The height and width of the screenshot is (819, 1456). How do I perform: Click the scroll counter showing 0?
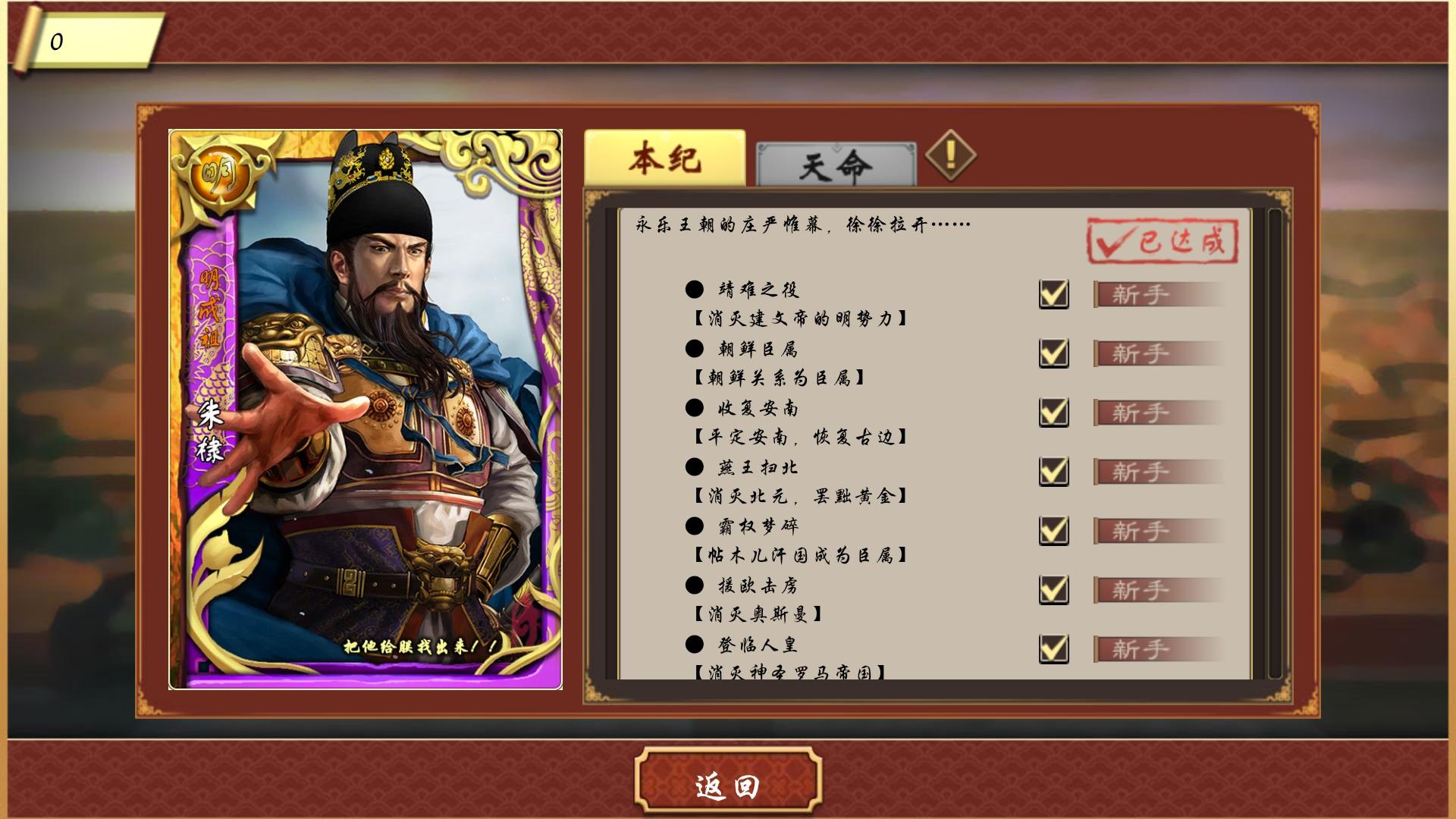(86, 41)
